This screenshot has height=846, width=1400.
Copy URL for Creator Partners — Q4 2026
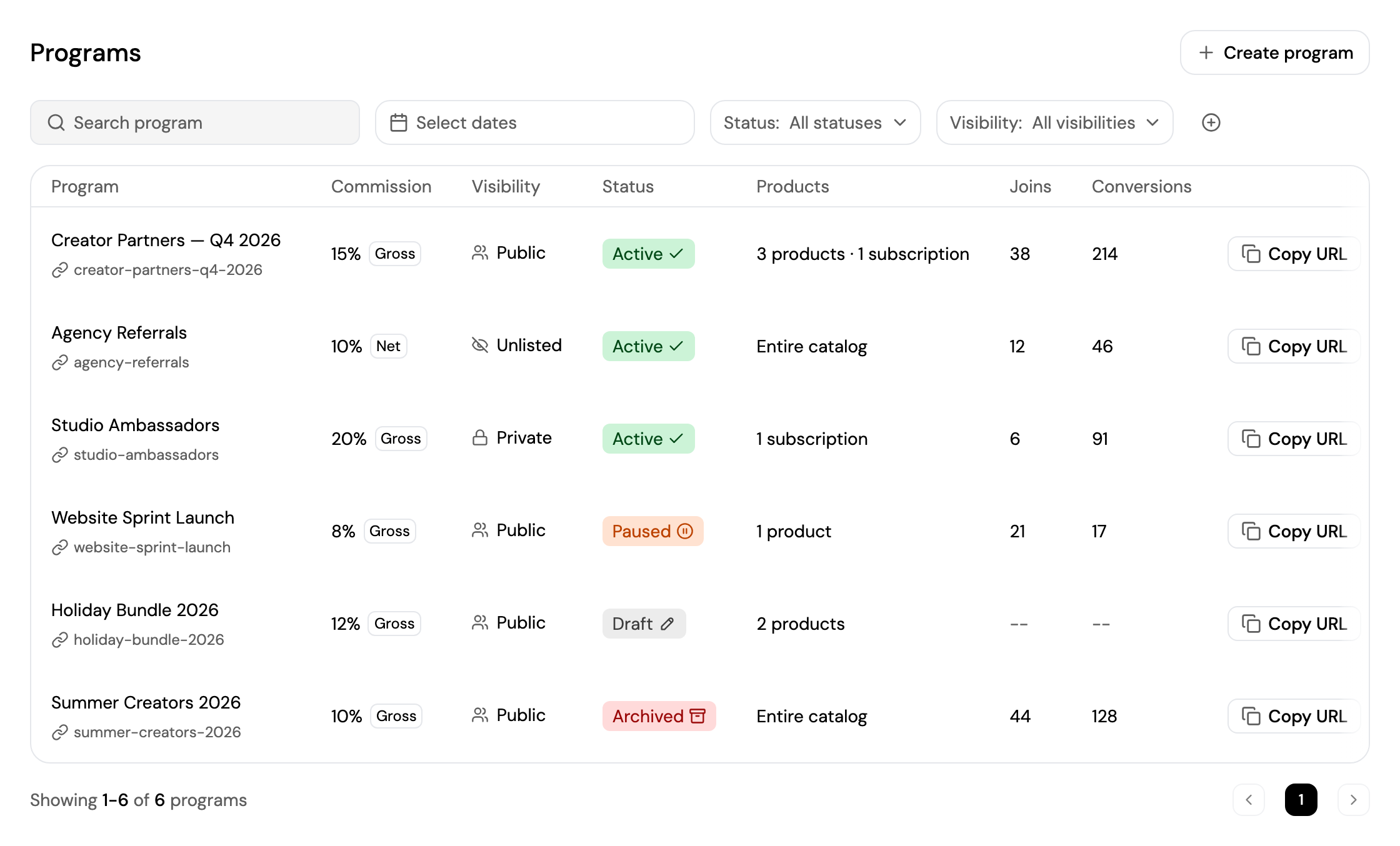tap(1294, 254)
